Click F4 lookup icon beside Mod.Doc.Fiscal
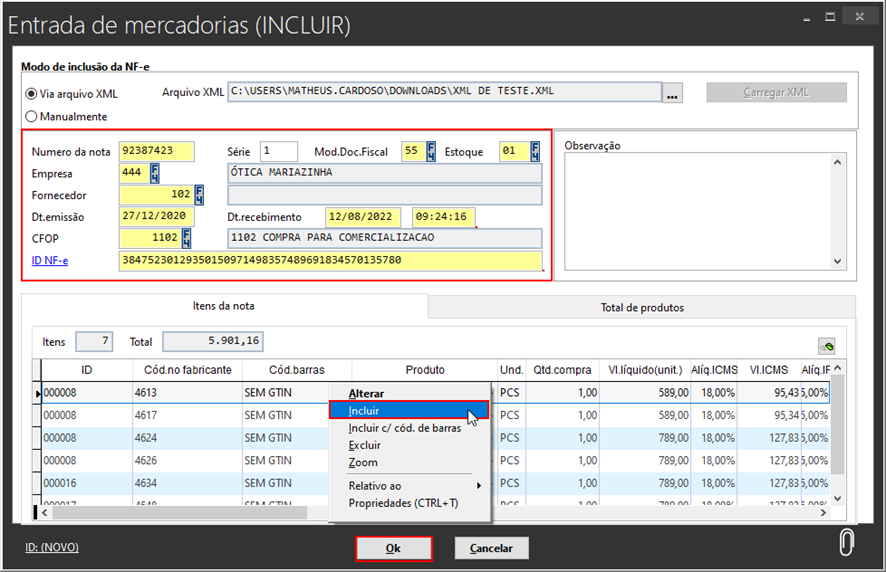Screen dimensions: 886x572 [x=431, y=152]
